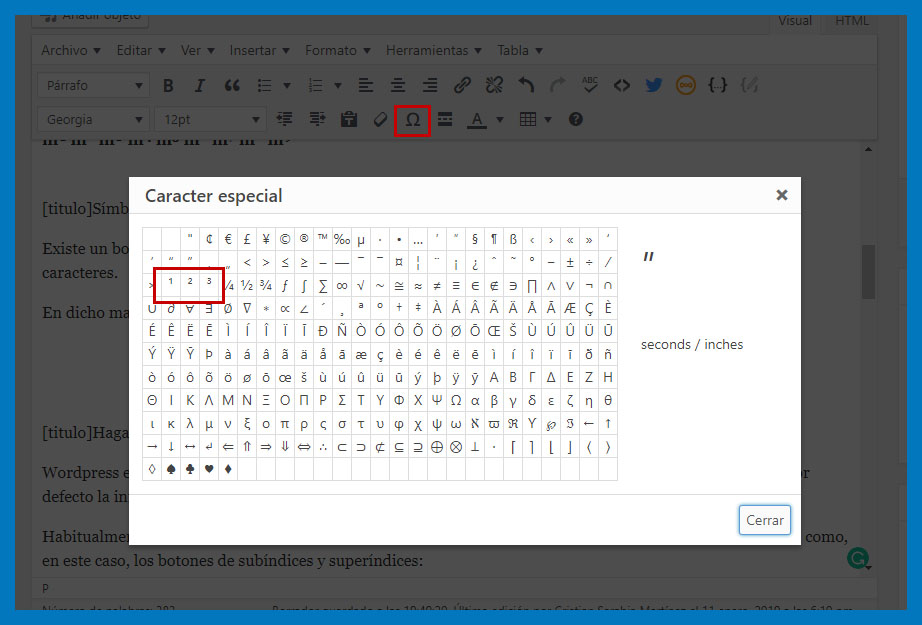Insert a bulleted list
The width and height of the screenshot is (922, 625).
265,86
